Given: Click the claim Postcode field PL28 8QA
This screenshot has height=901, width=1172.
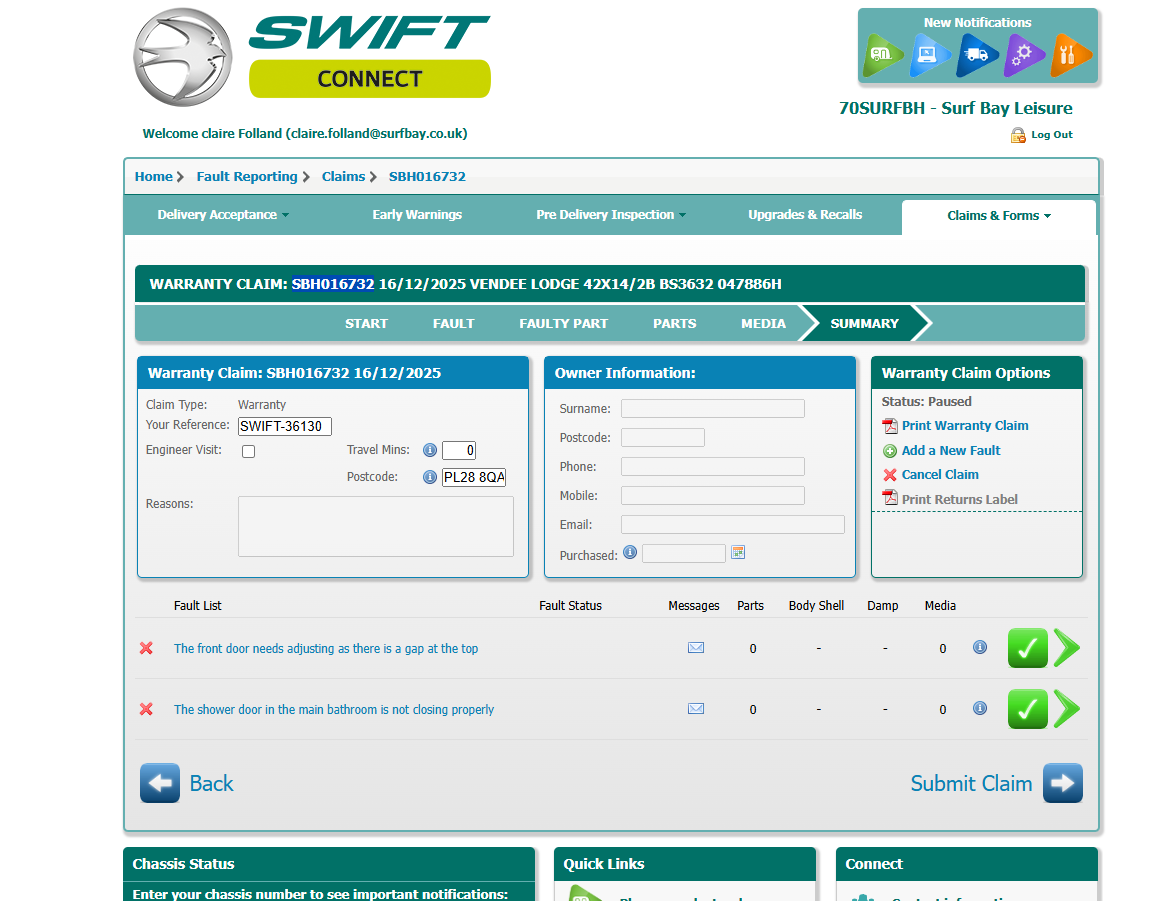Looking at the screenshot, I should [474, 477].
